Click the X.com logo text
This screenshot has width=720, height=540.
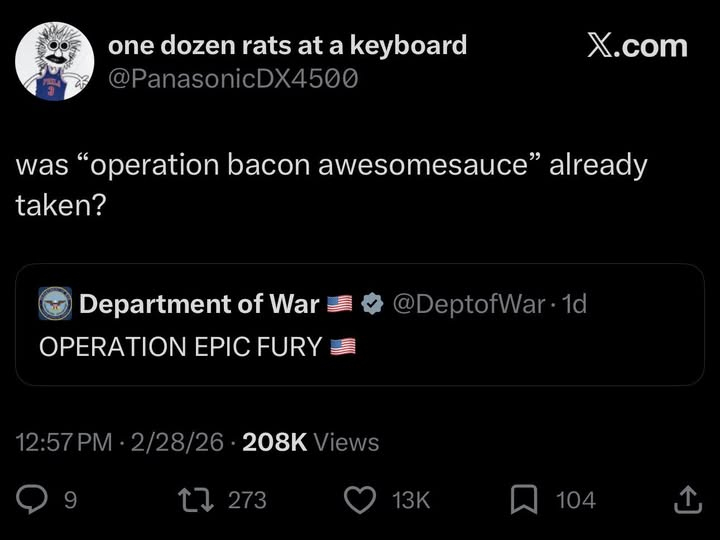coord(636,46)
